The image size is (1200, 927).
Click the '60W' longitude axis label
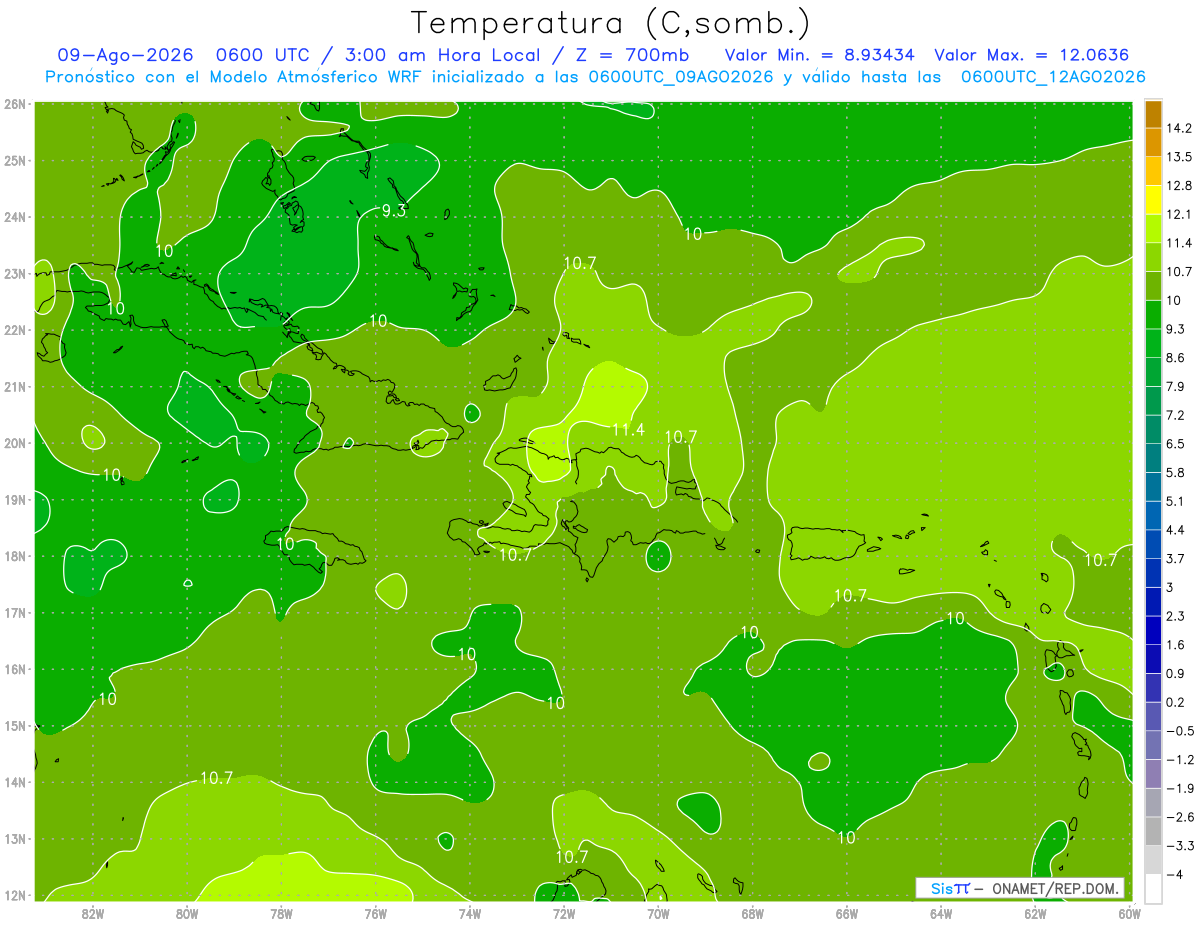pos(1129,912)
